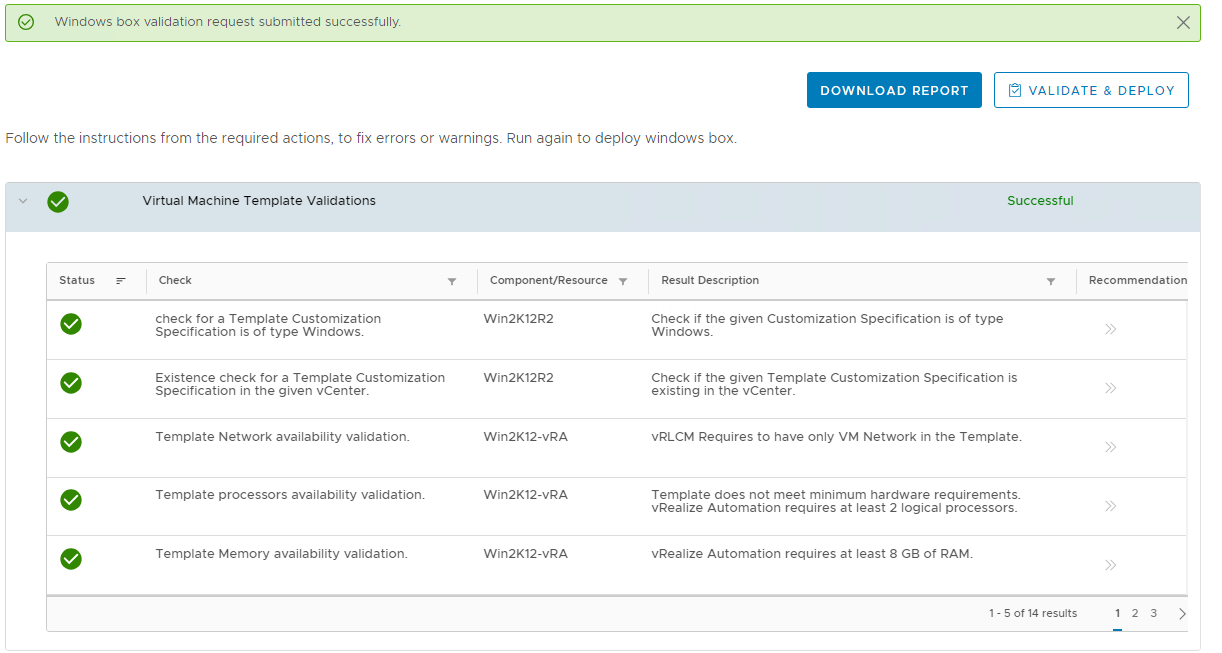Expand recommendation for Template Memory availability validation
Image resolution: width=1222 pixels, height=653 pixels.
click(x=1110, y=565)
